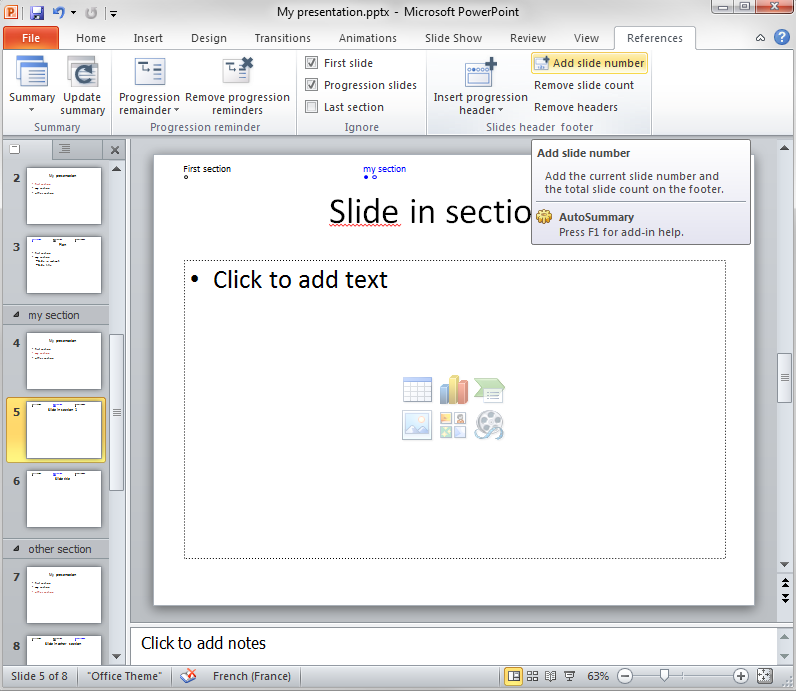Image resolution: width=796 pixels, height=691 pixels.
Task: Open the Summary dropdown arrow
Action: pyautogui.click(x=31, y=110)
